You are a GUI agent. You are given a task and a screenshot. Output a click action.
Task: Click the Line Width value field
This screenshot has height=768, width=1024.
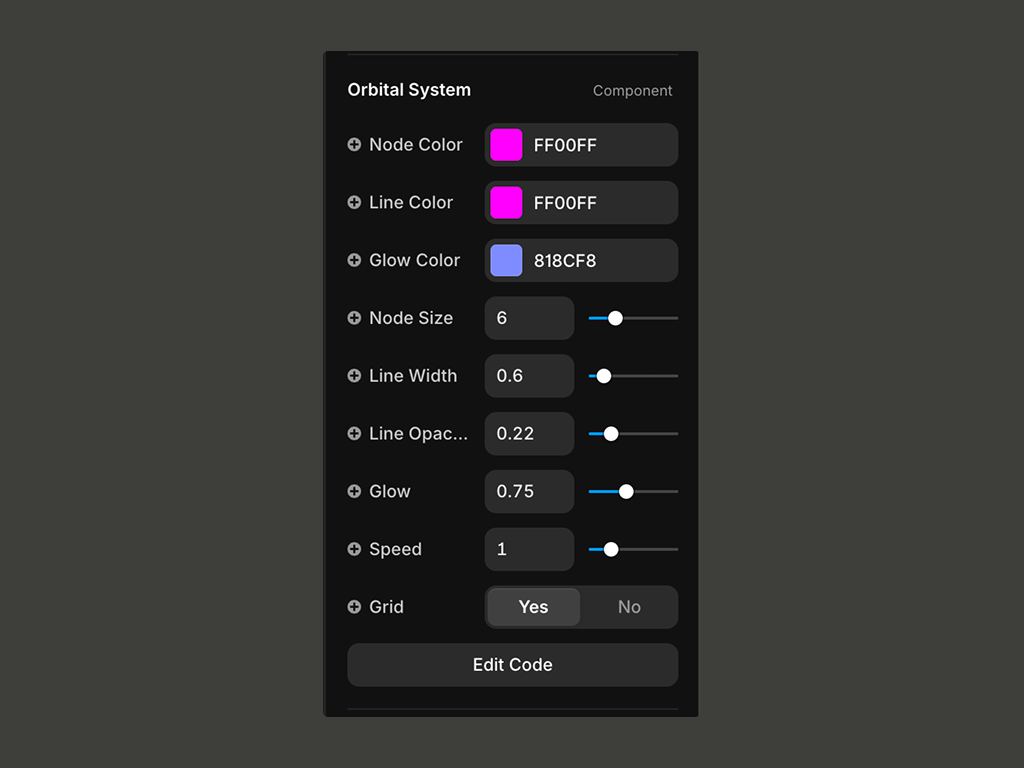point(529,376)
